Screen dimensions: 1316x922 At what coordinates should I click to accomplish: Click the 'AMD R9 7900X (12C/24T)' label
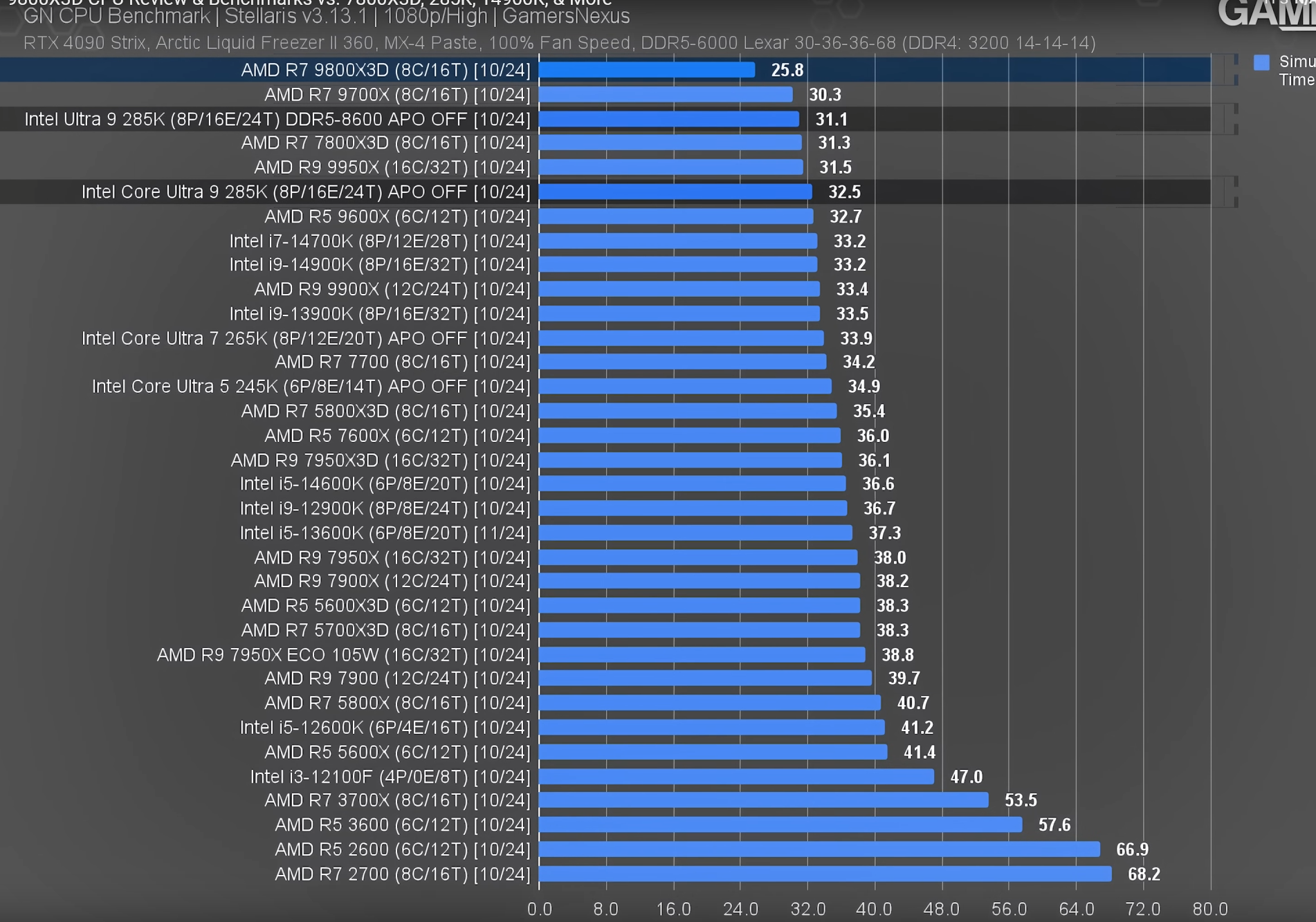[x=392, y=581]
